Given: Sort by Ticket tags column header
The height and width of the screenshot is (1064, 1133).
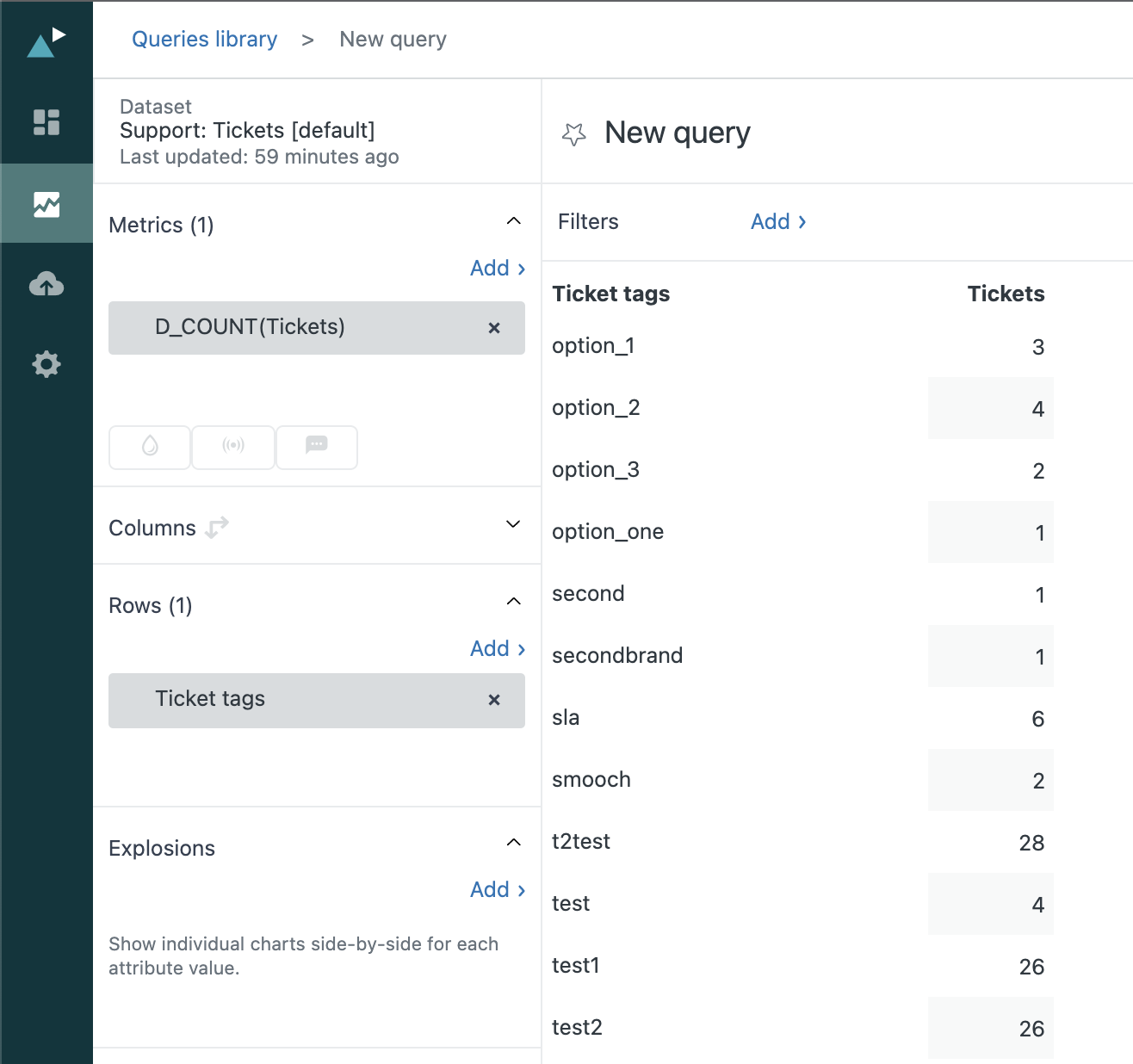Looking at the screenshot, I should click(x=611, y=294).
